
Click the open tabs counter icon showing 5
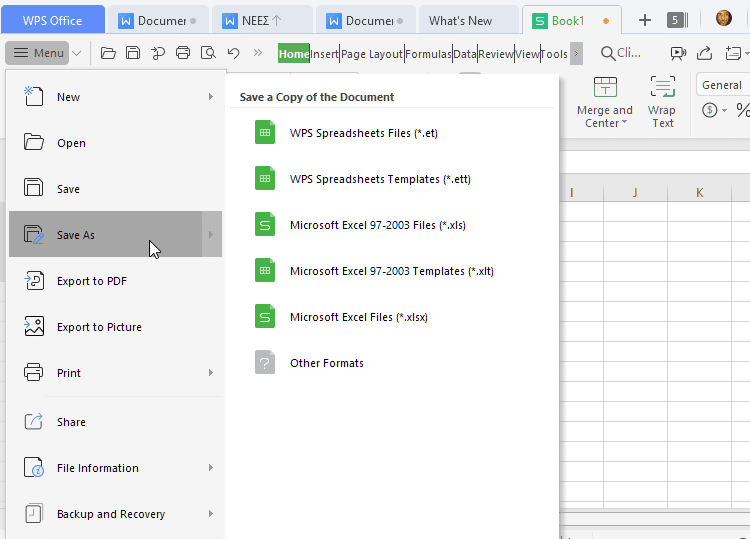point(677,20)
